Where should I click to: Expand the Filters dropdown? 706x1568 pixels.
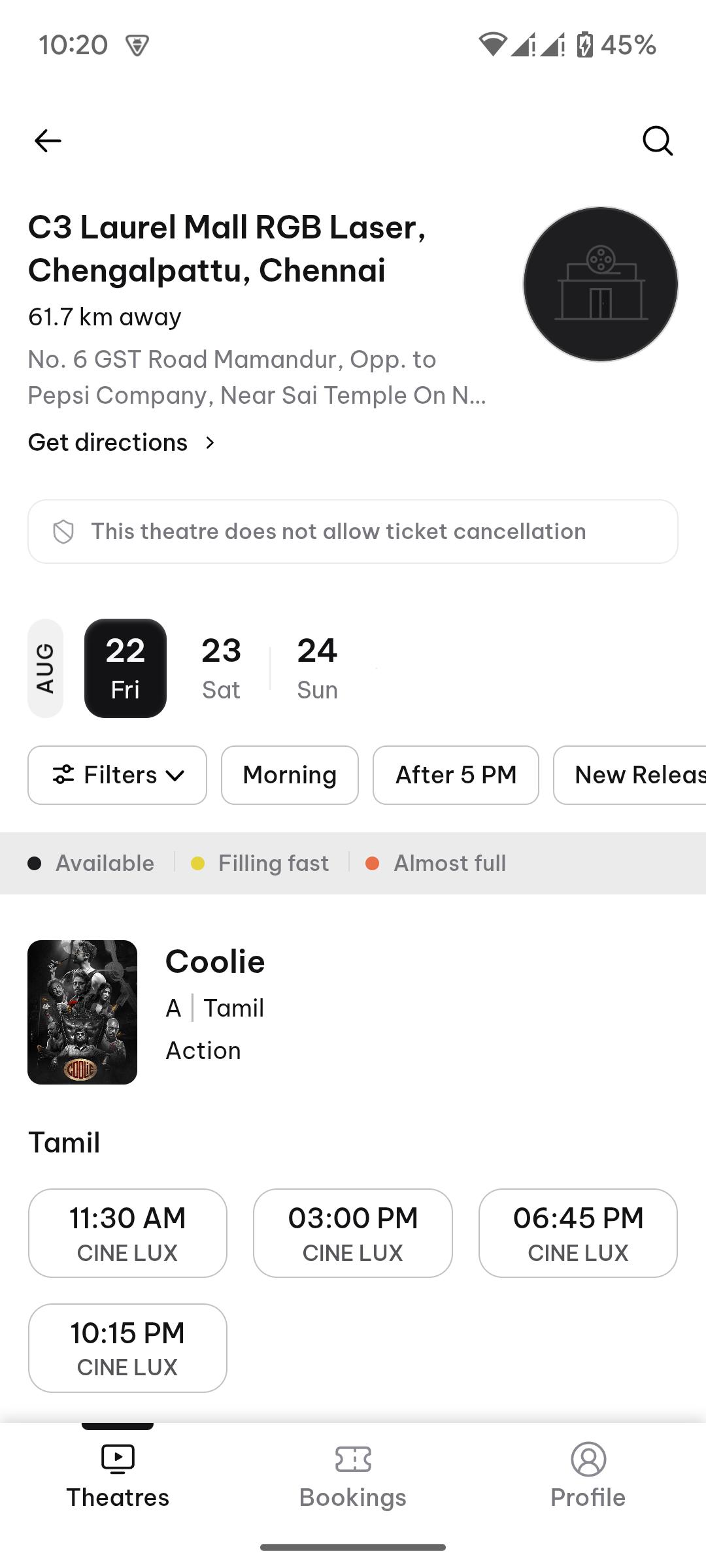pos(118,775)
